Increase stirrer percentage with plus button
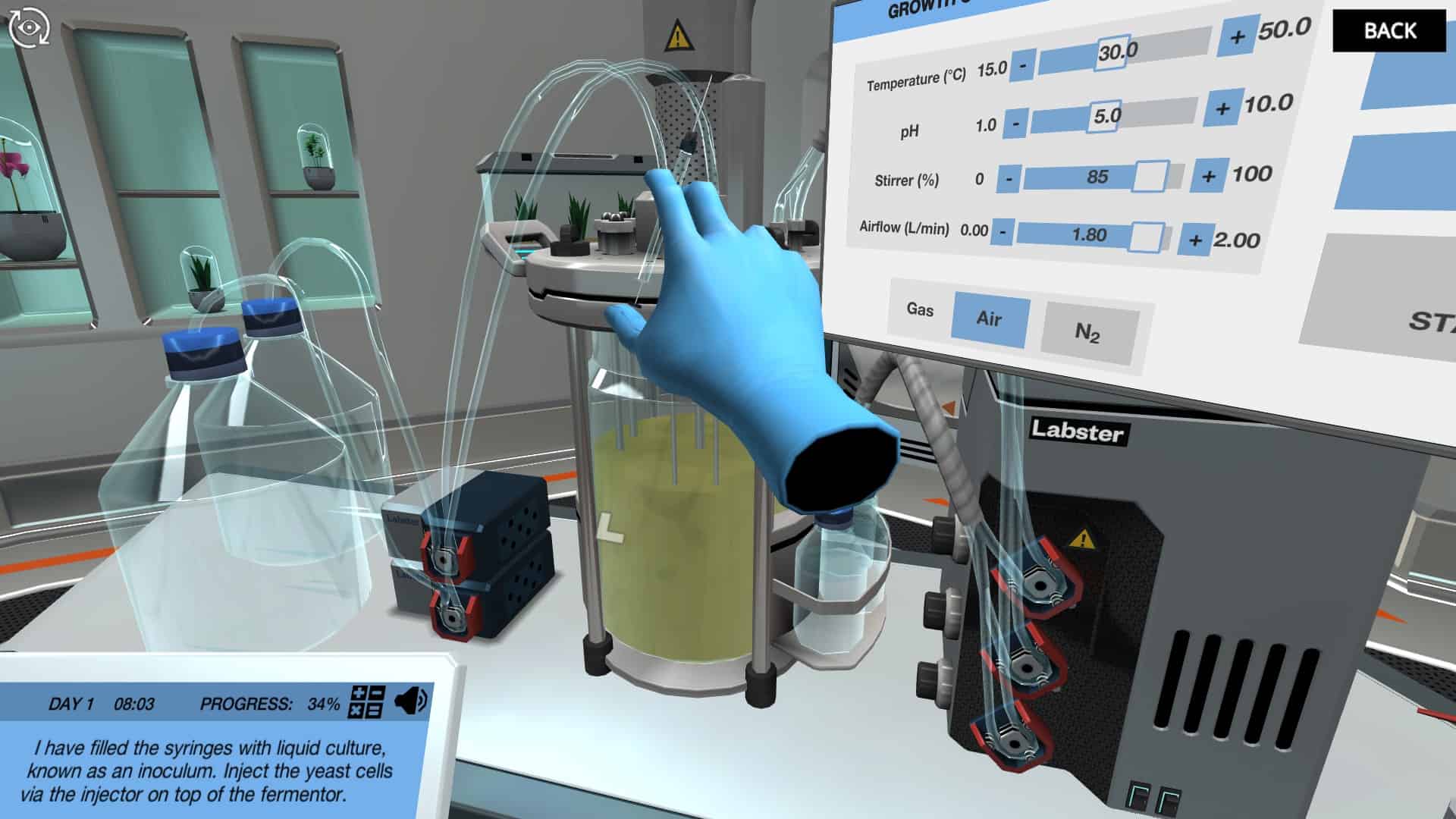1456x819 pixels. [1209, 177]
